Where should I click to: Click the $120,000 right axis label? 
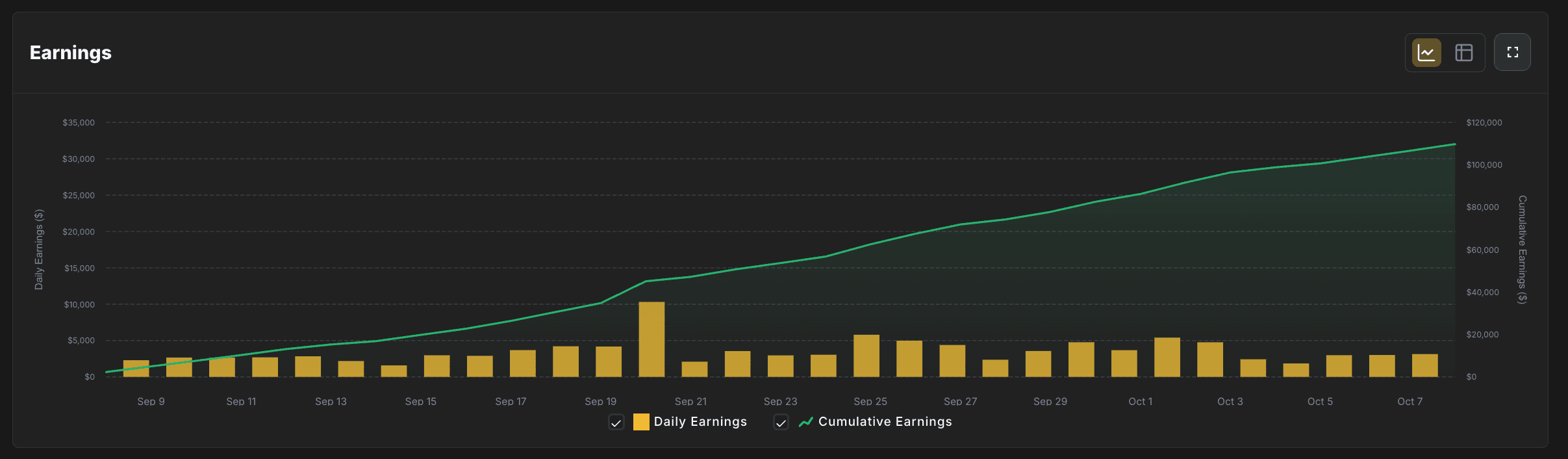click(x=1484, y=123)
